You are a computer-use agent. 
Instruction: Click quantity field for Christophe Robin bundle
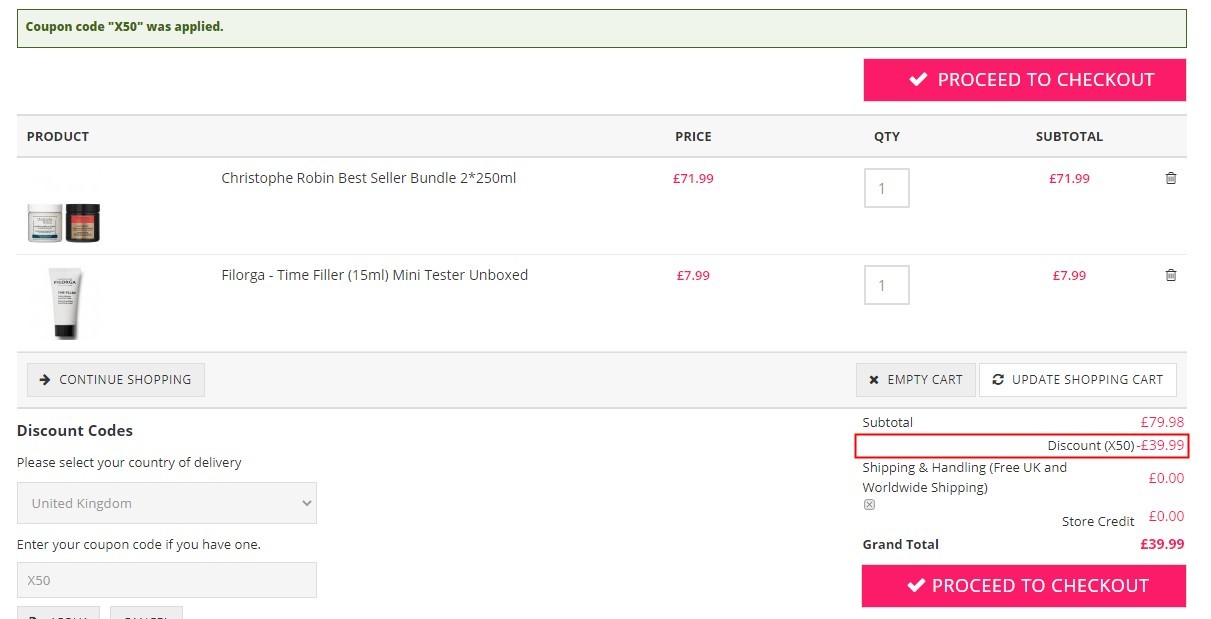887,188
